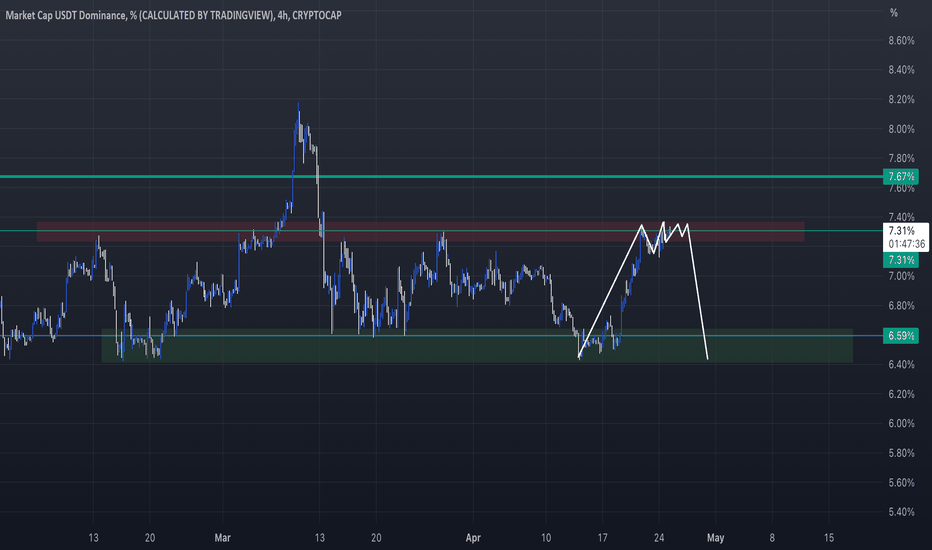Viewport: 932px width, 550px height.
Task: Click the 8 date label on time axis
Action: (x=772, y=538)
